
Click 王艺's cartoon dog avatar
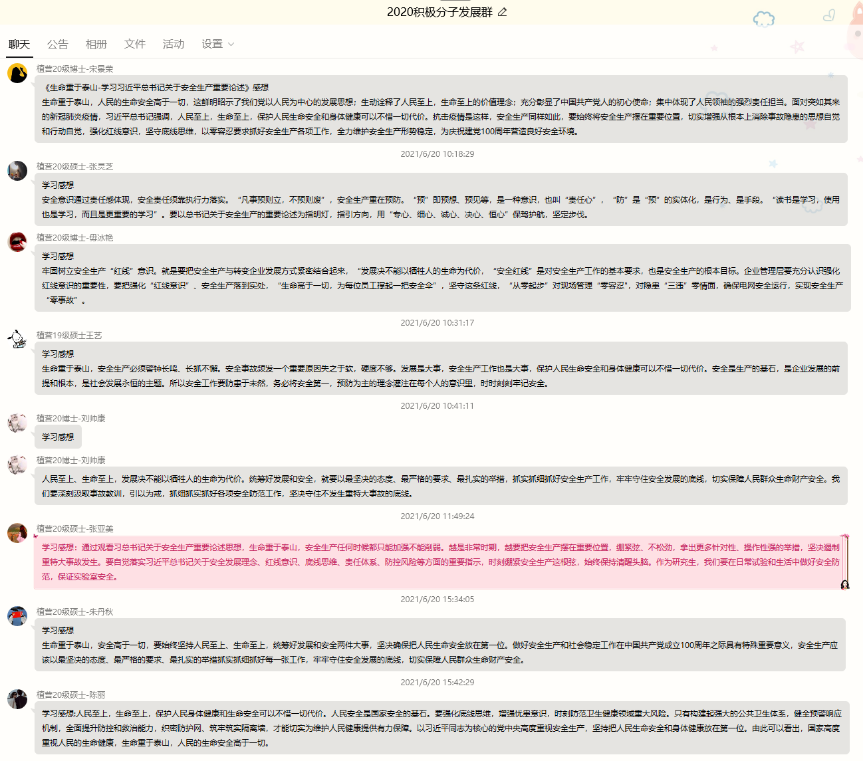[17, 339]
